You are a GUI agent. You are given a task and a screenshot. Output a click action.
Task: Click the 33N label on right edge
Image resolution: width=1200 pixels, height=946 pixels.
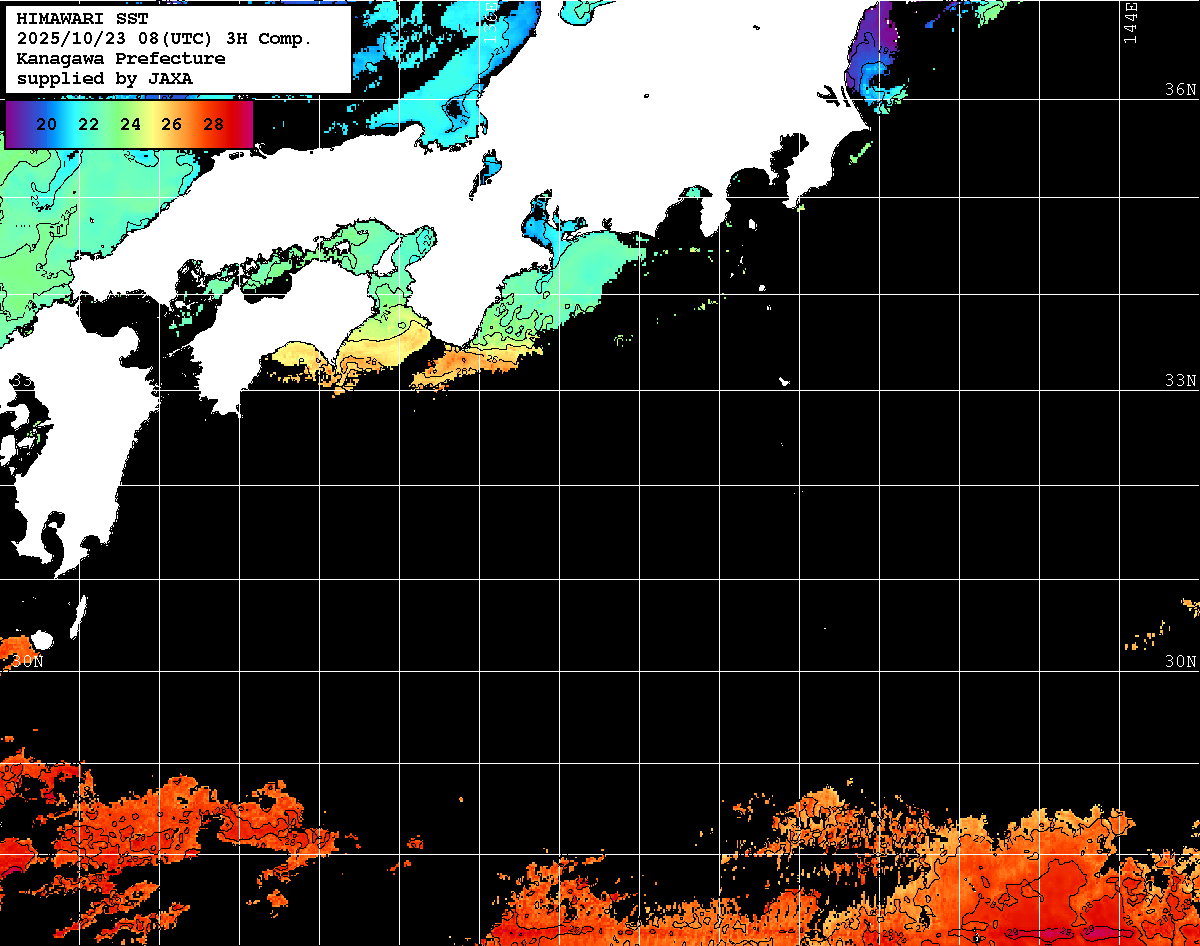pyautogui.click(x=1180, y=381)
